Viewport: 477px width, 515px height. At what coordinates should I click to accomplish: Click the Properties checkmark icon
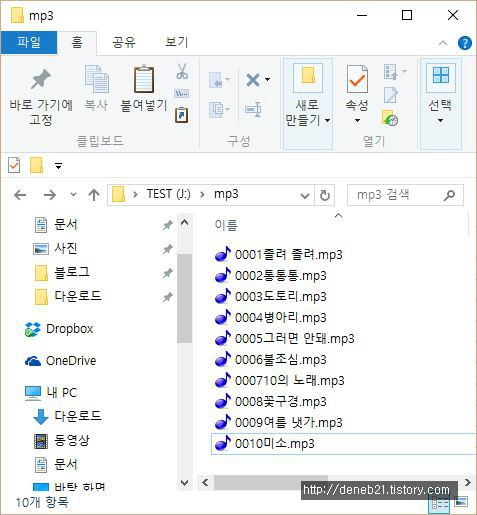pos(357,79)
